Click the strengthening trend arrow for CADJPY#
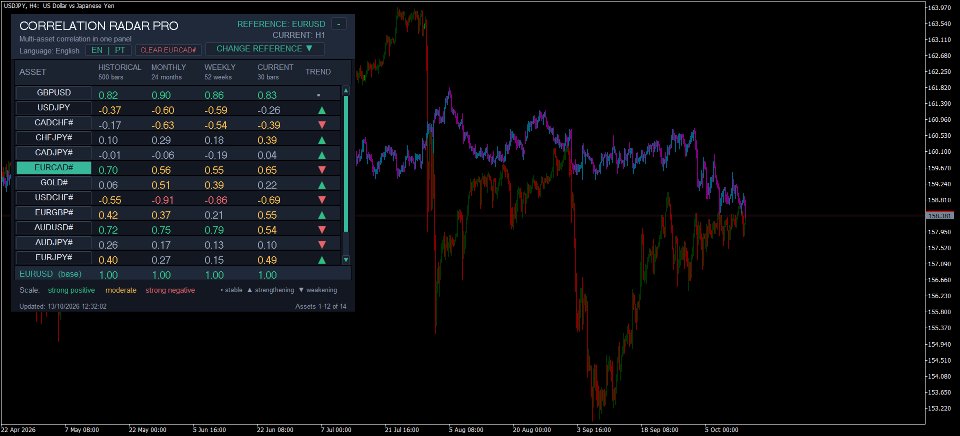960x436 pixels. coord(322,156)
